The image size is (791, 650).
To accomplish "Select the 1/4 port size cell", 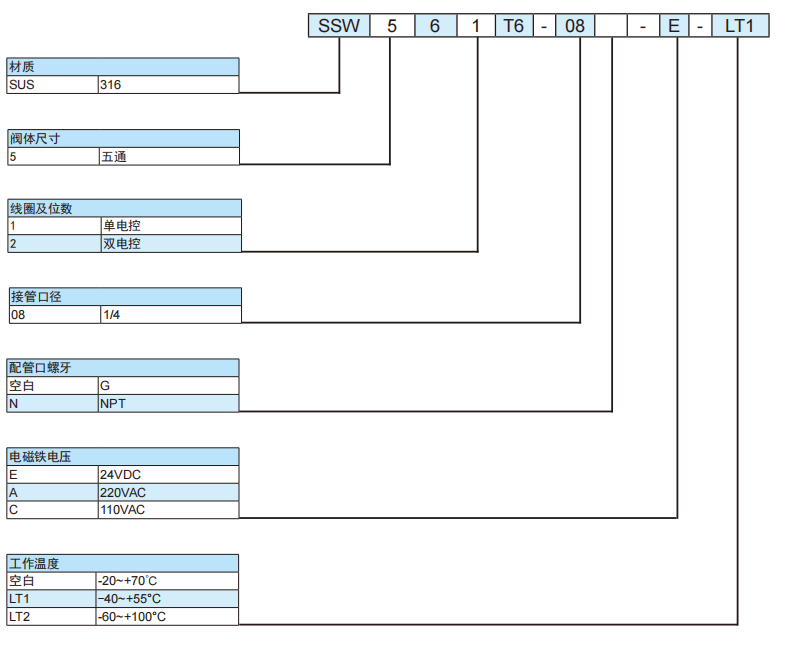I will click(x=170, y=315).
